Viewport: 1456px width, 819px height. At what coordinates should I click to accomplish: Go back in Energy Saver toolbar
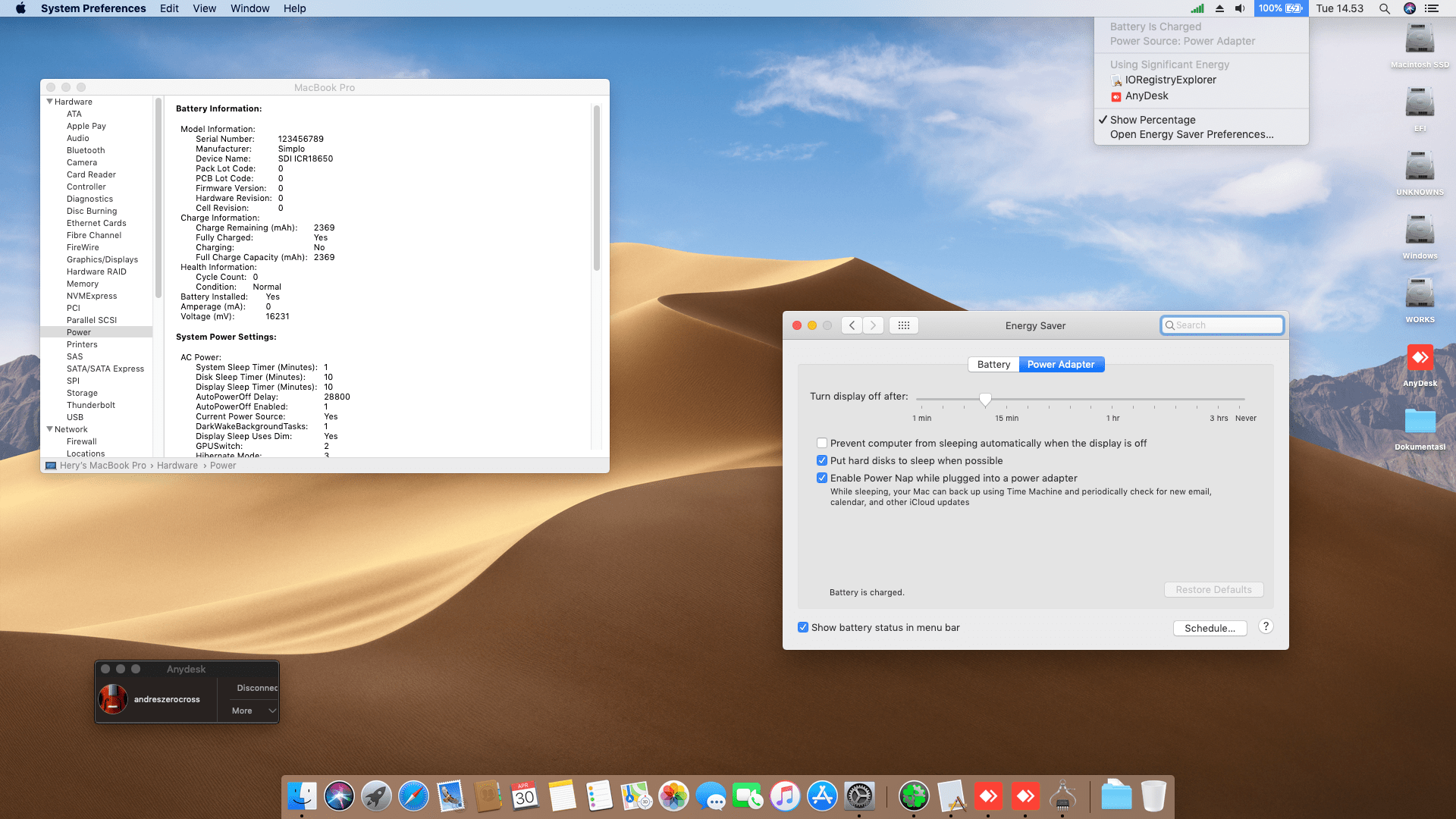click(852, 325)
